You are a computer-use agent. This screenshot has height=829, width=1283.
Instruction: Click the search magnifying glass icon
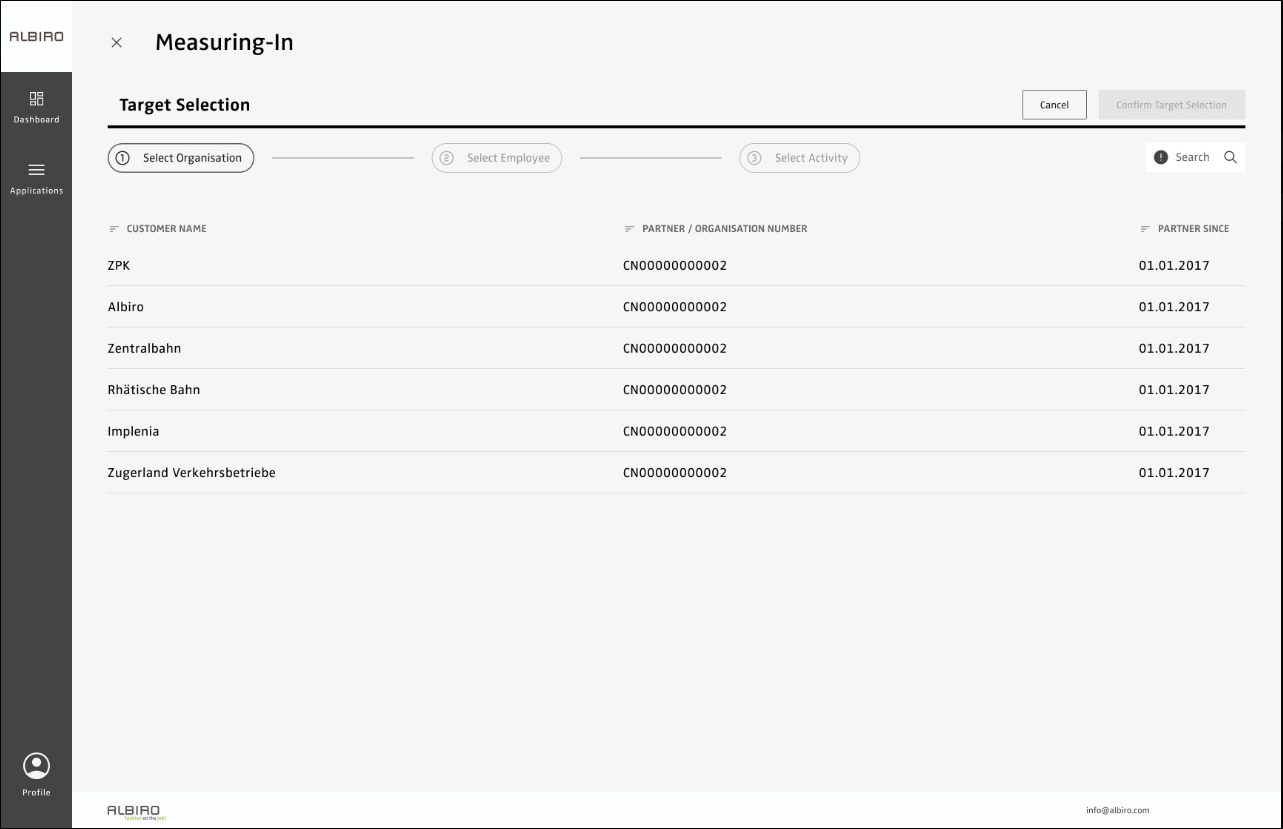[x=1230, y=157]
